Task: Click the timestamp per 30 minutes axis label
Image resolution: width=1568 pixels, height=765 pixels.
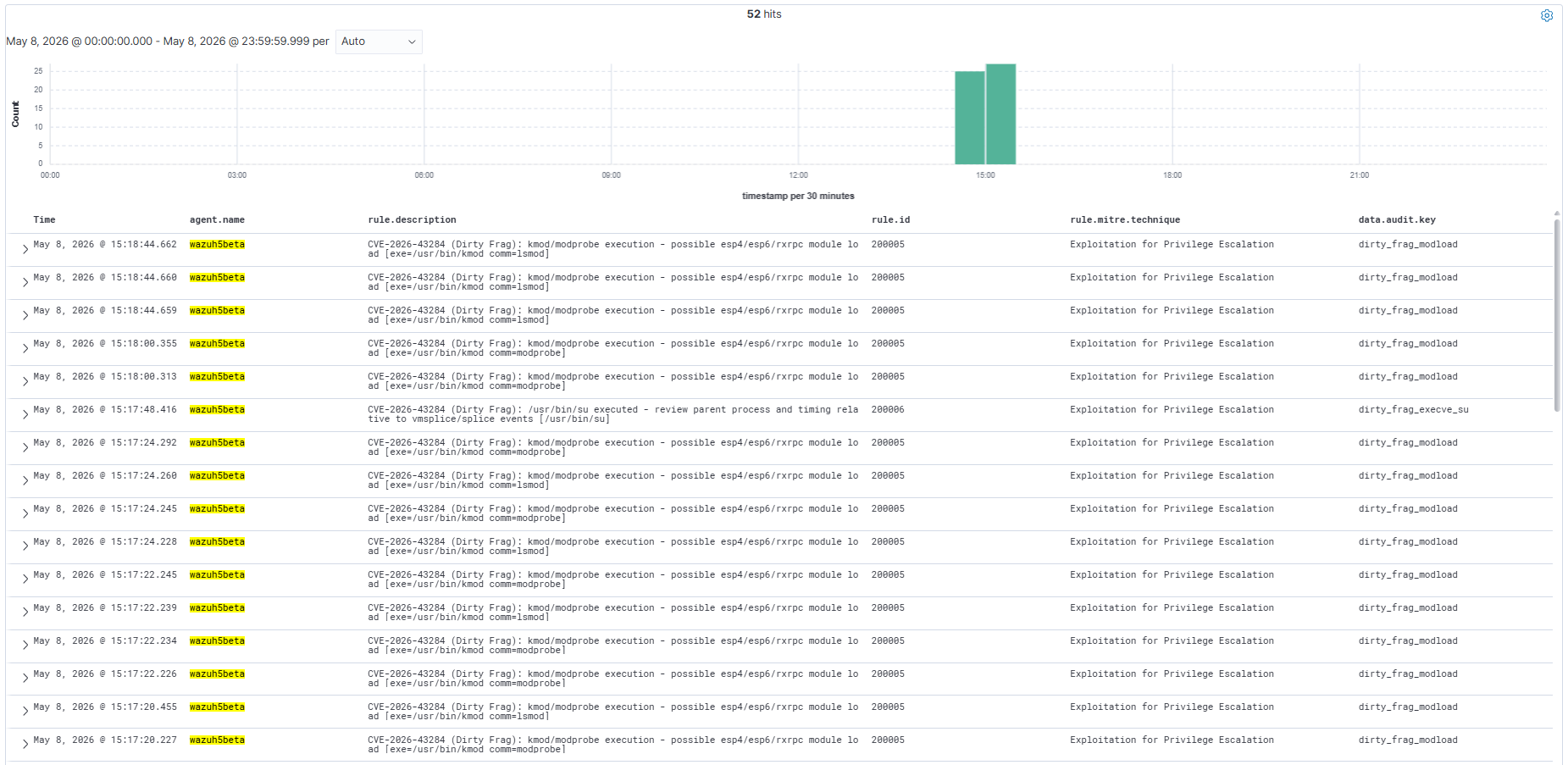Action: point(798,196)
